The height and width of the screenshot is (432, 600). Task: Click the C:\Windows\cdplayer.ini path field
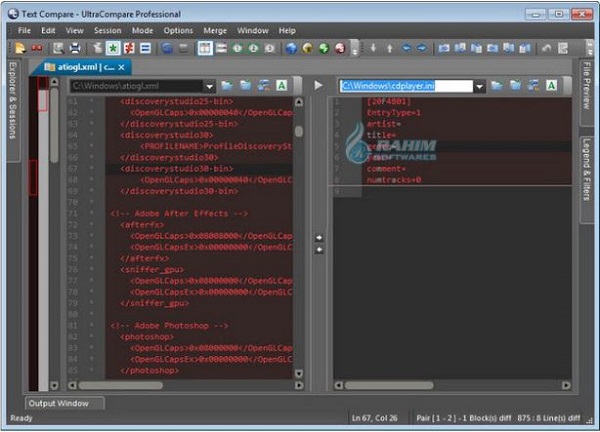click(405, 87)
